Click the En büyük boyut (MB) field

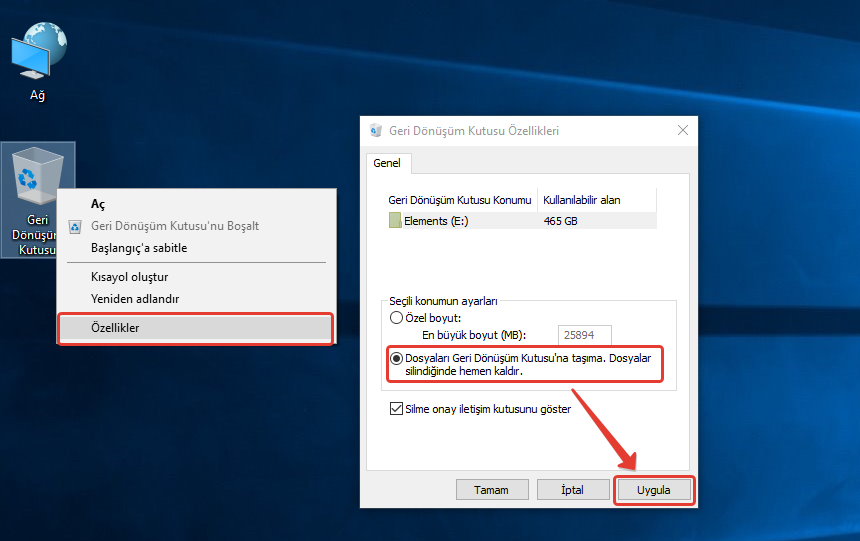point(585,336)
